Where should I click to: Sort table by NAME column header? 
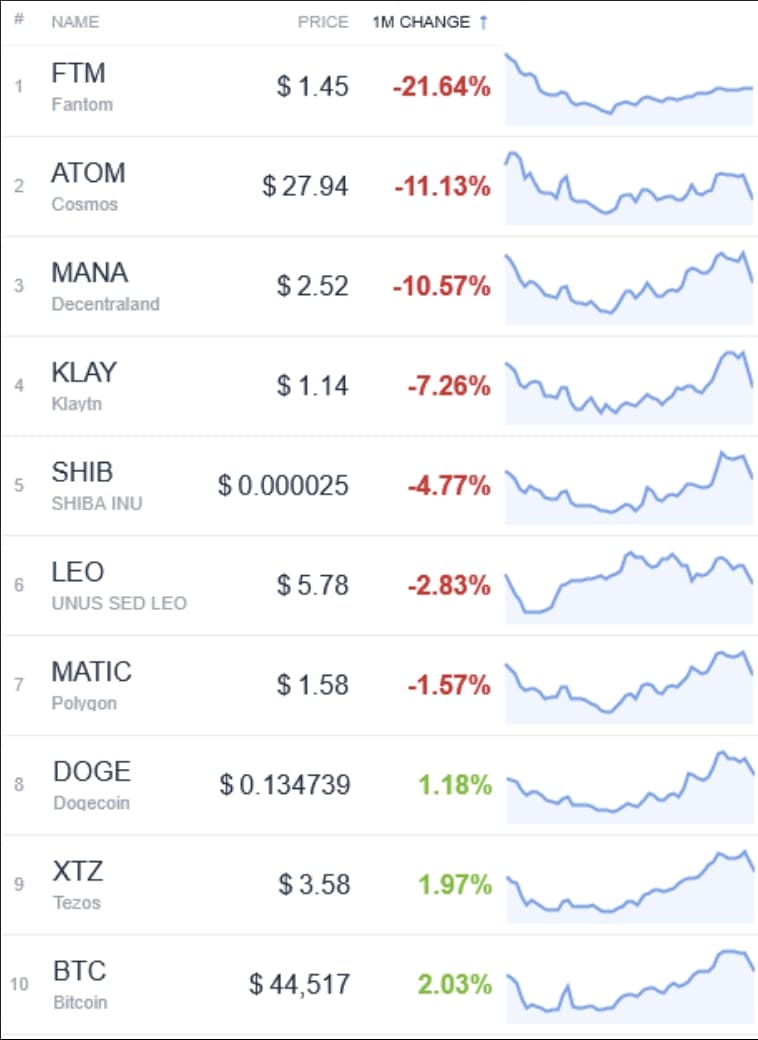pyautogui.click(x=75, y=22)
